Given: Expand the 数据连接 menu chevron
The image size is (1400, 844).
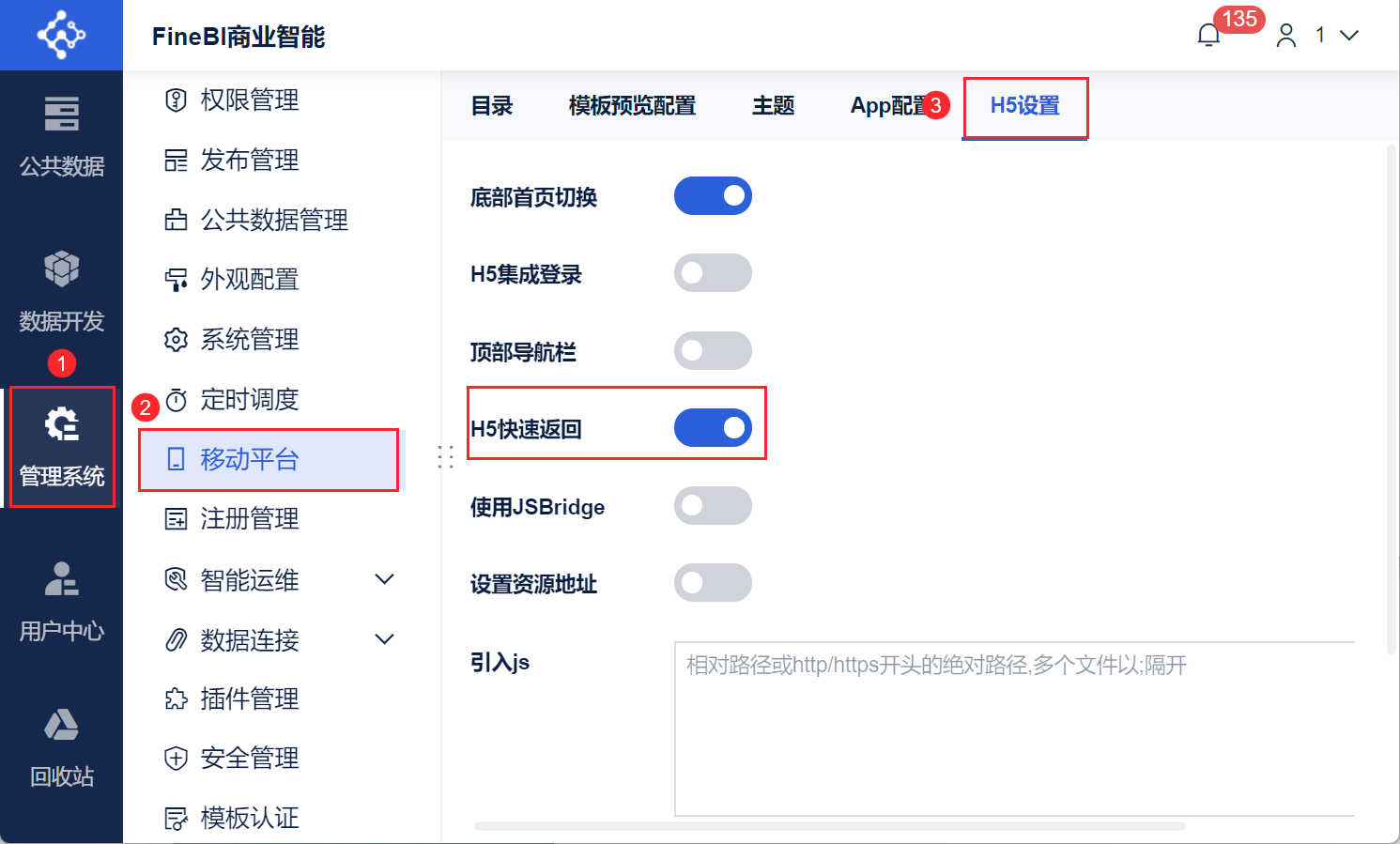Looking at the screenshot, I should point(384,639).
